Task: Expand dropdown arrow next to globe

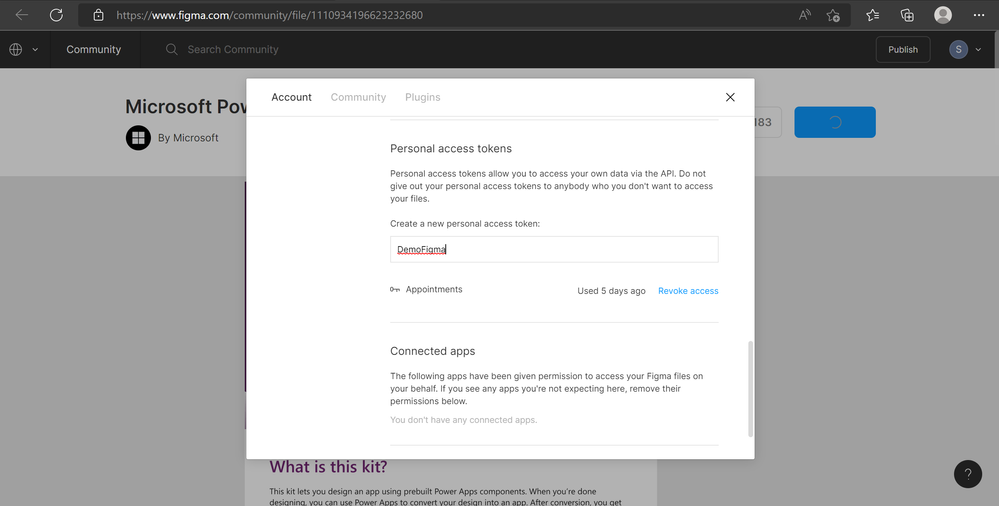Action: [35, 49]
